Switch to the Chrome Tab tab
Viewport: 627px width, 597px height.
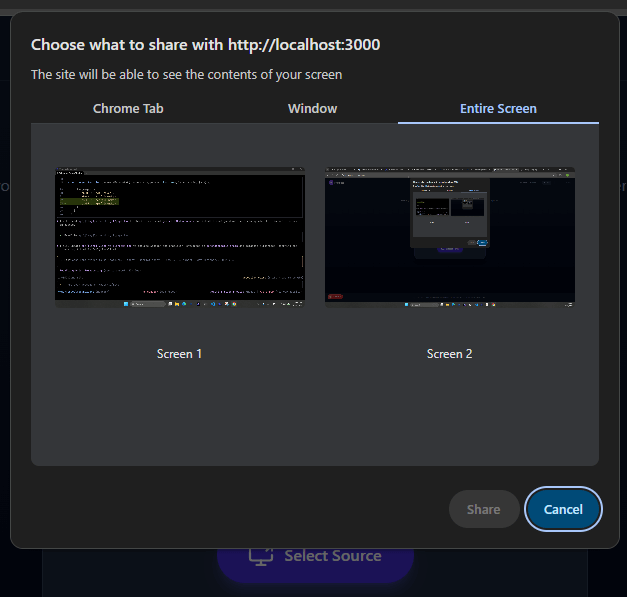[x=128, y=108]
